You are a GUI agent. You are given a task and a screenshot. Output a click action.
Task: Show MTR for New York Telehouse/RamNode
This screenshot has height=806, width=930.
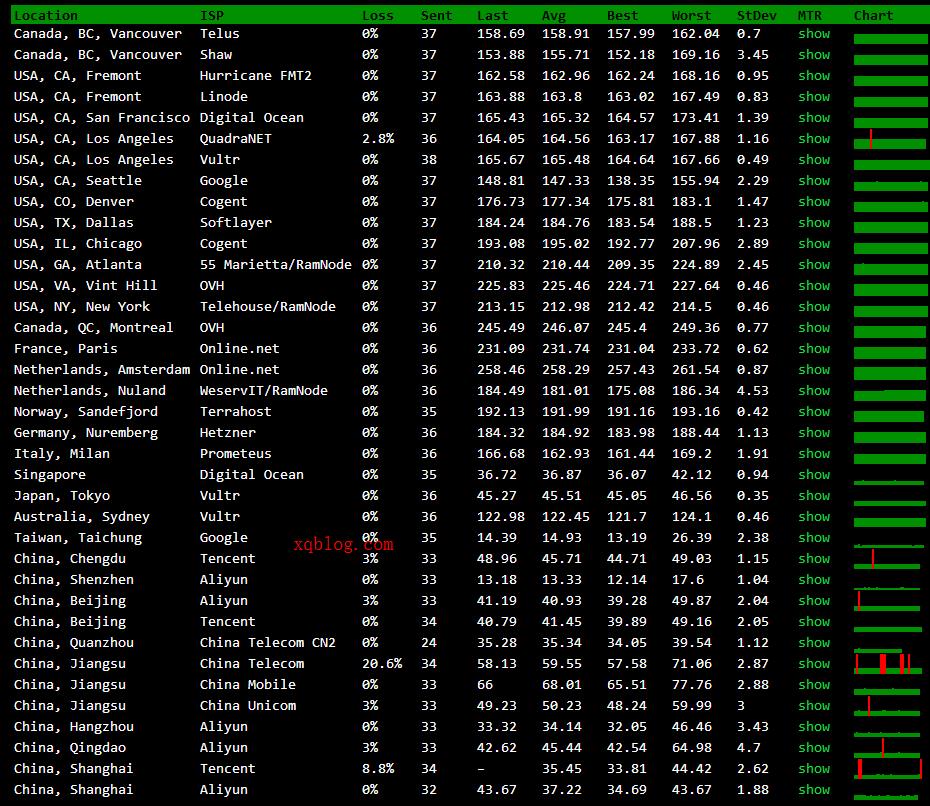[x=814, y=307]
